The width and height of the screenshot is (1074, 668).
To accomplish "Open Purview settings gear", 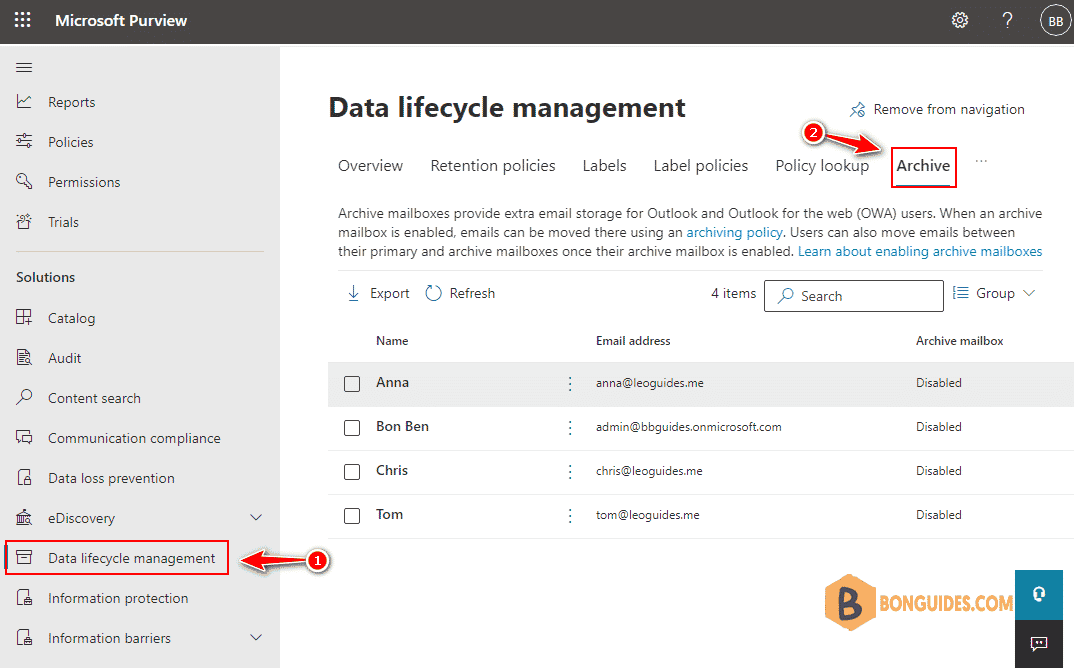I will coord(959,19).
